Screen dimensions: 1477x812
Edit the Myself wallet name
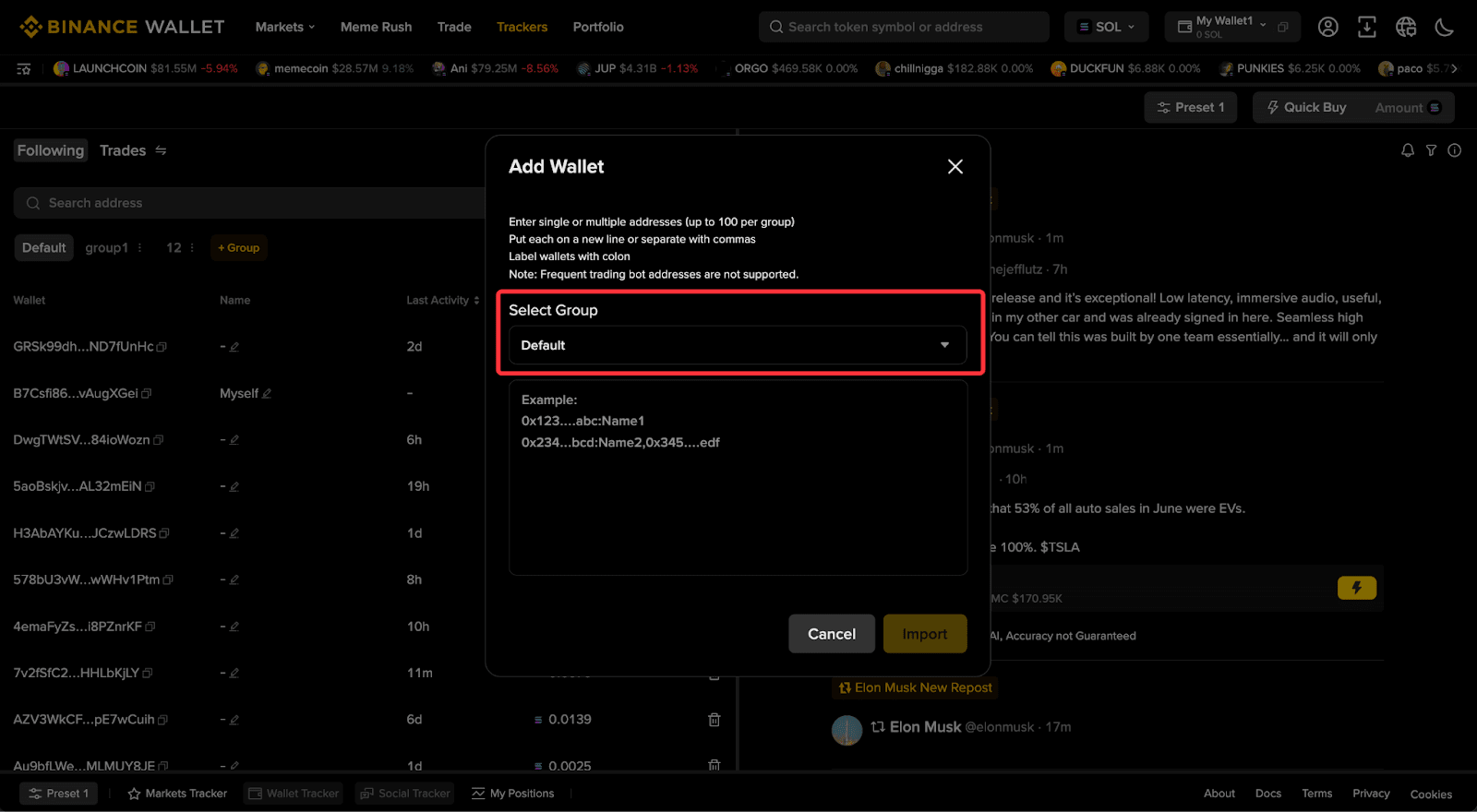click(x=267, y=394)
